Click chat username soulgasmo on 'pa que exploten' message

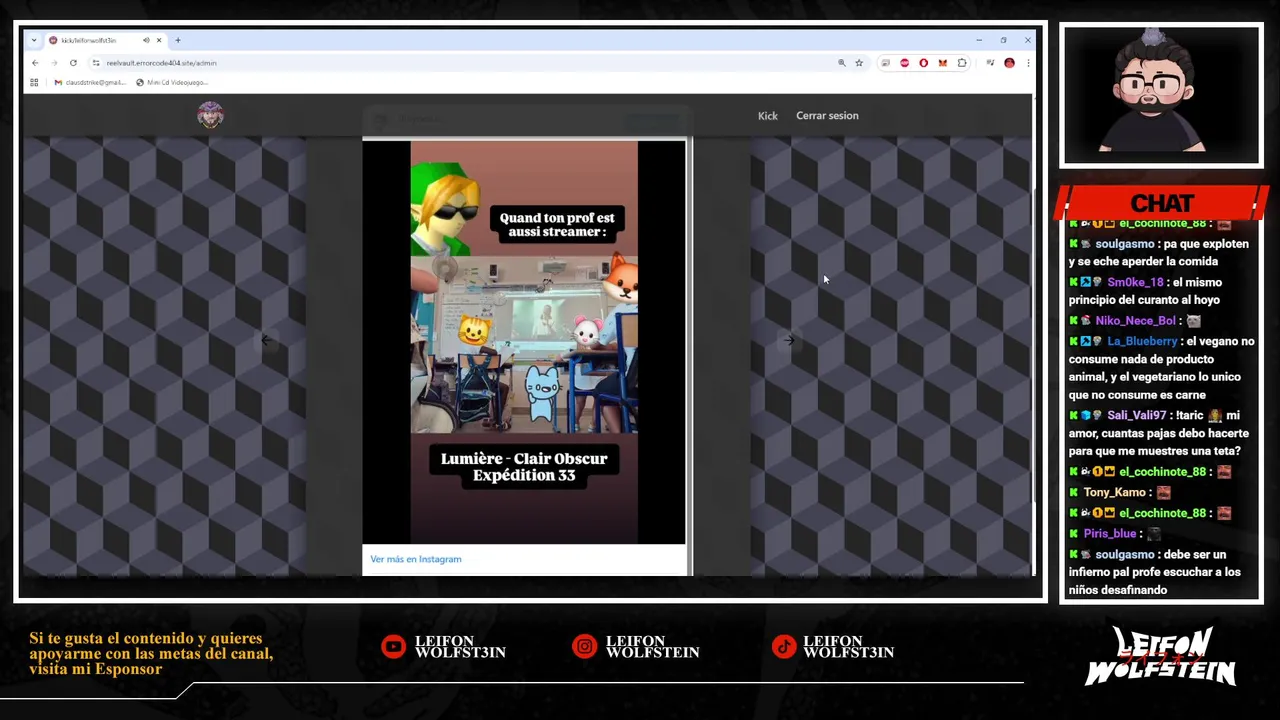[x=1124, y=244]
